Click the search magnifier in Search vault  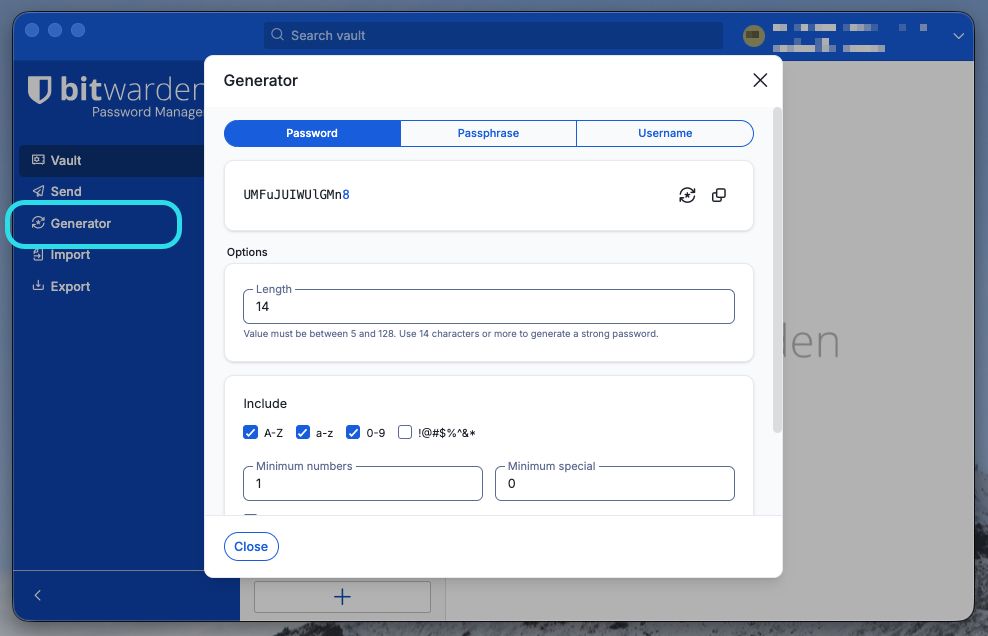(x=276, y=35)
